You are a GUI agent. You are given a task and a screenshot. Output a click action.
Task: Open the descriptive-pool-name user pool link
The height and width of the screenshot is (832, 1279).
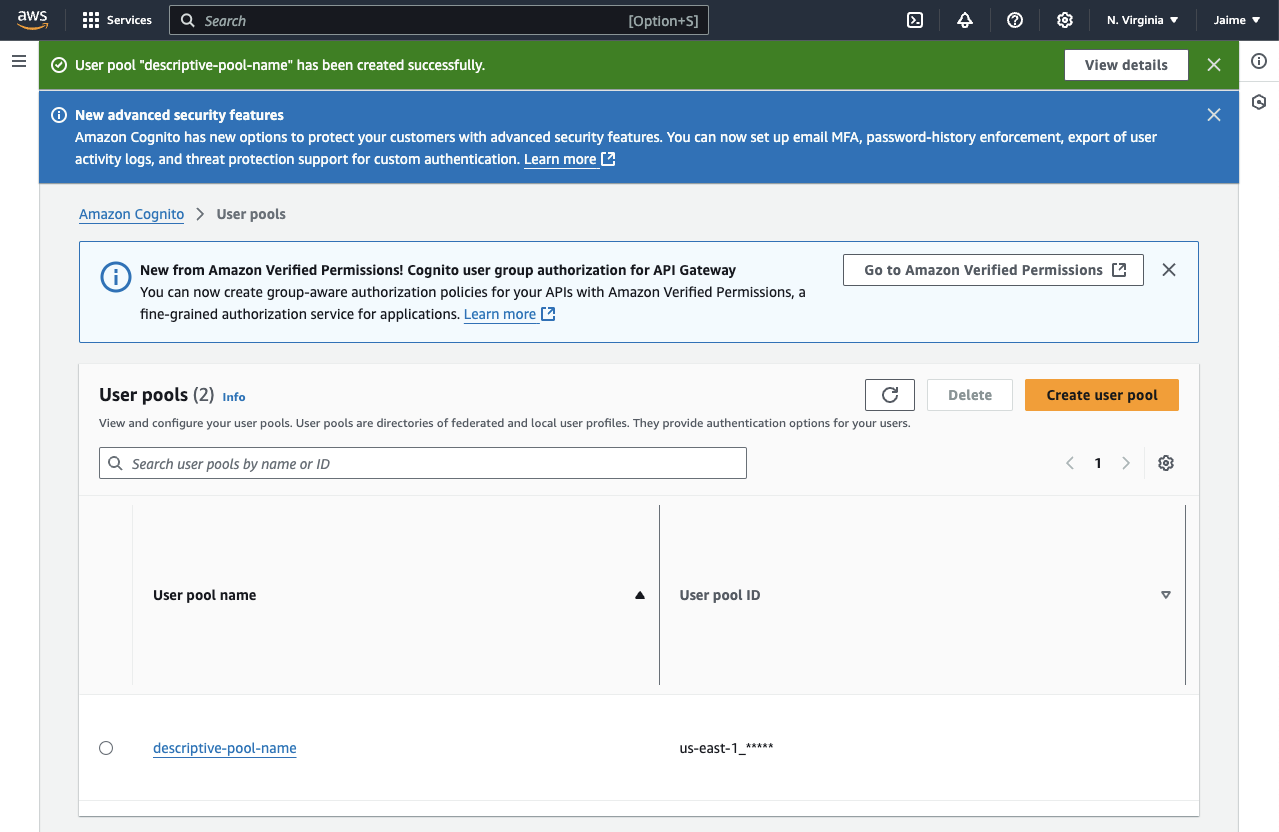[x=225, y=748]
